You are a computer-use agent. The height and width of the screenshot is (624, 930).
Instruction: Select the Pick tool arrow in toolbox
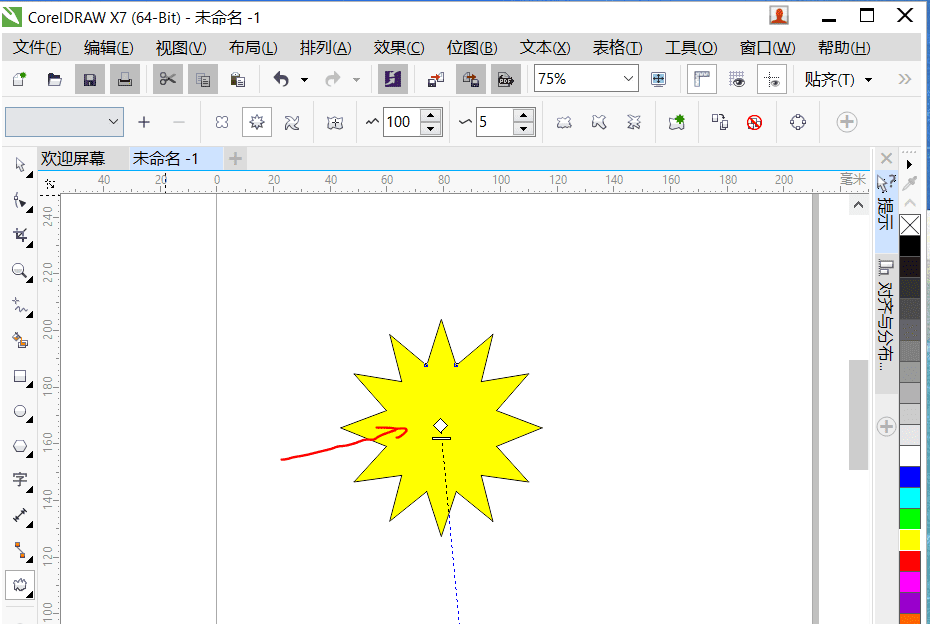[x=20, y=165]
